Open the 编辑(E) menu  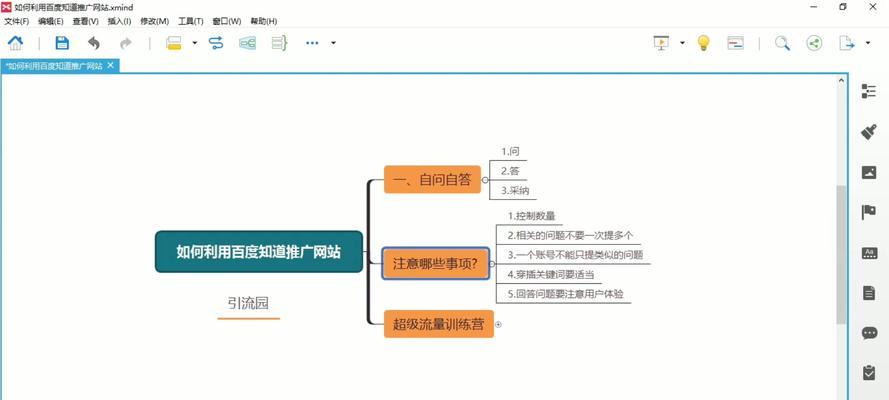(x=50, y=22)
